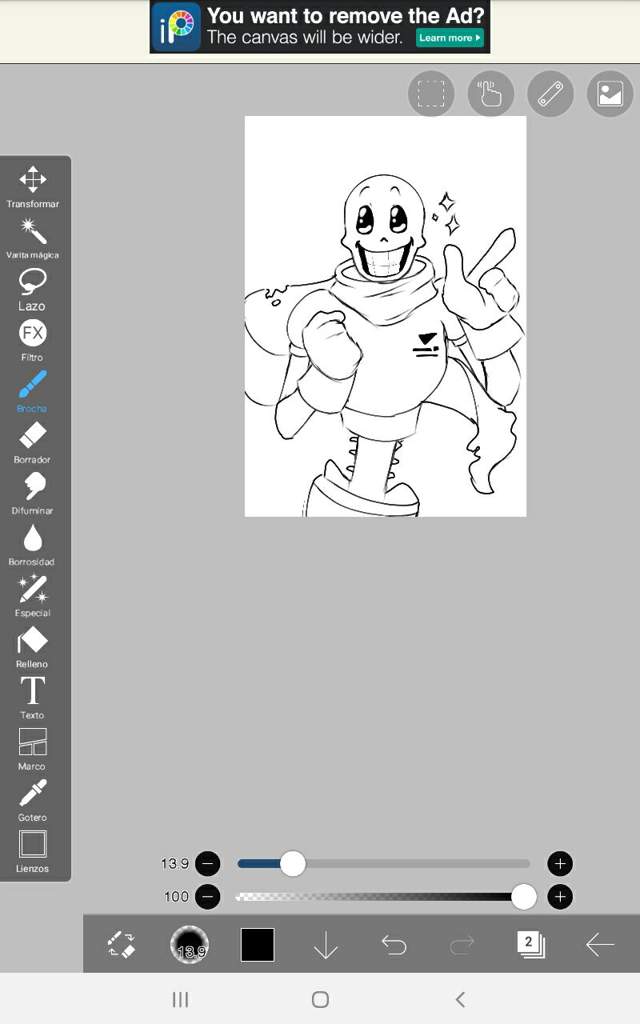The height and width of the screenshot is (1024, 640).
Task: Open the black color swatch
Action: point(257,944)
